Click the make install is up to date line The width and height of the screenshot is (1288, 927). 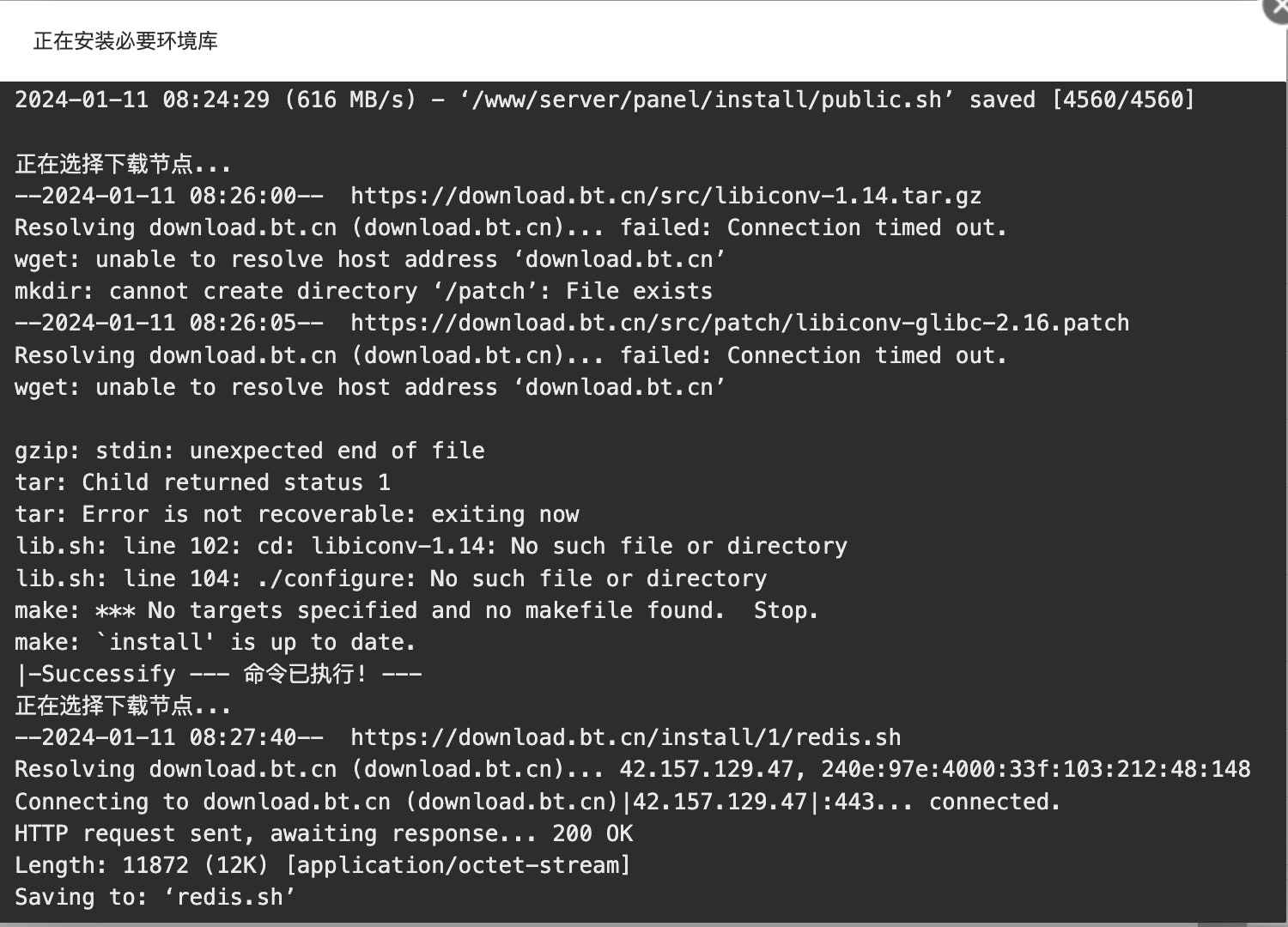pyautogui.click(x=215, y=643)
